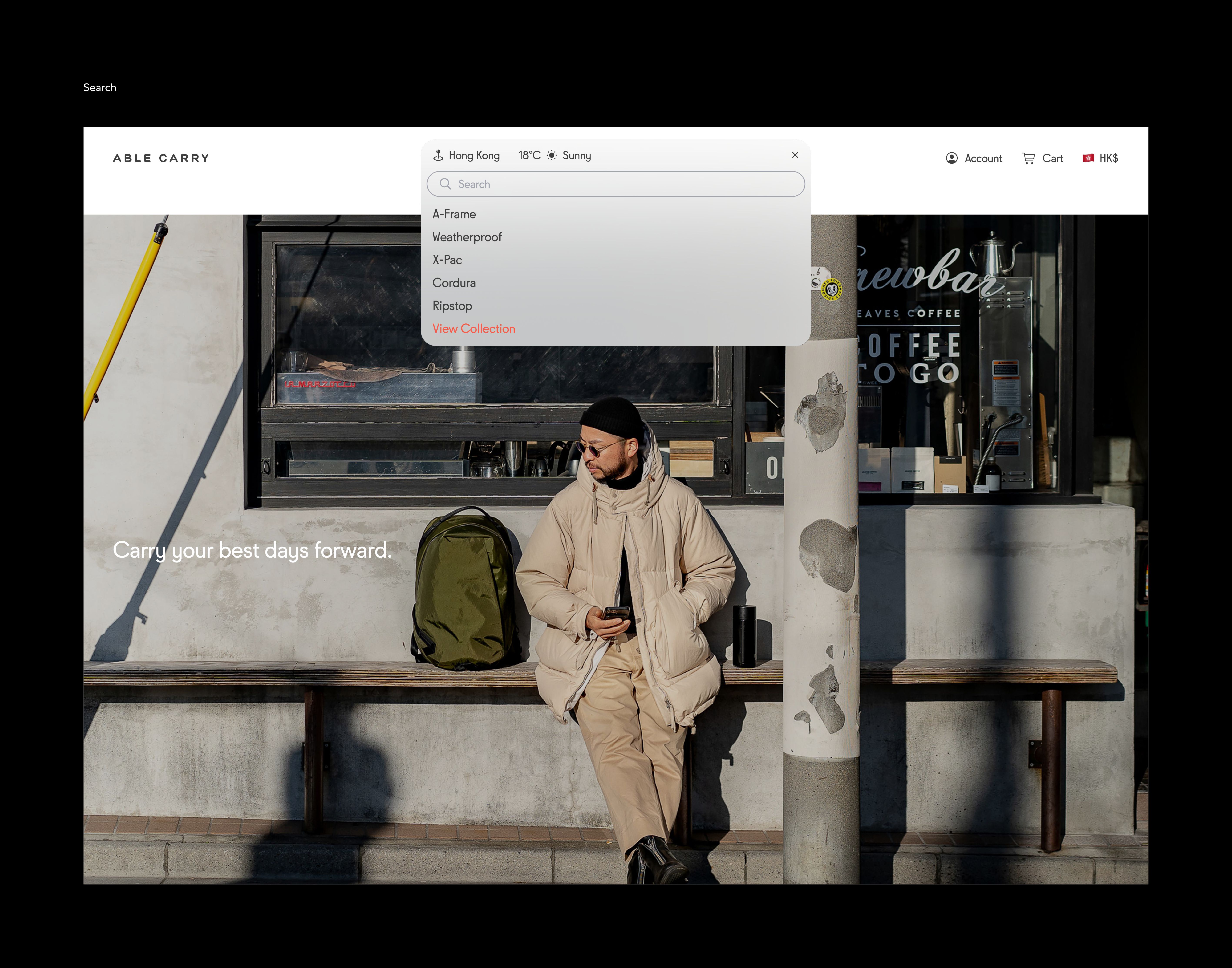Click the Search caption above the page
1232x968 pixels.
[x=100, y=87]
